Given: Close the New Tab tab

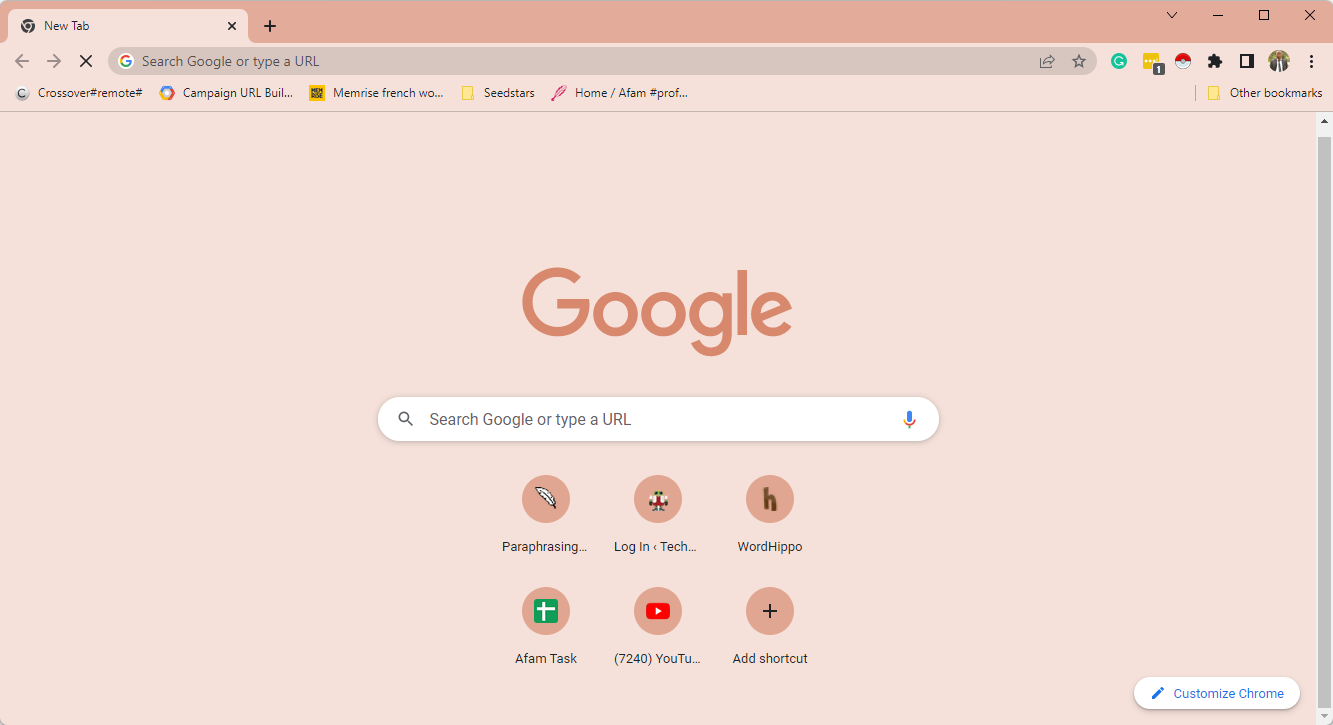Looking at the screenshot, I should coord(232,26).
